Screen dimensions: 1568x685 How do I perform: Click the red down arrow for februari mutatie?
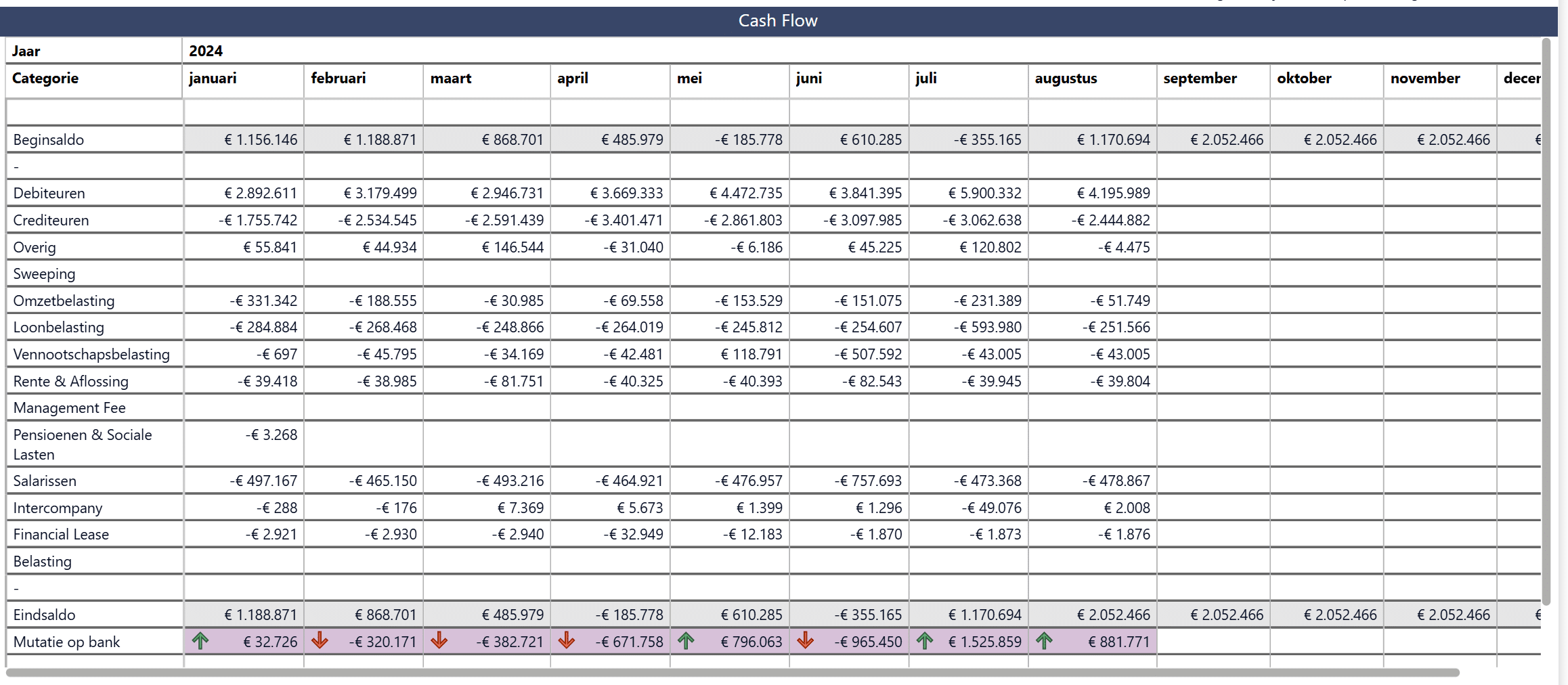click(320, 641)
